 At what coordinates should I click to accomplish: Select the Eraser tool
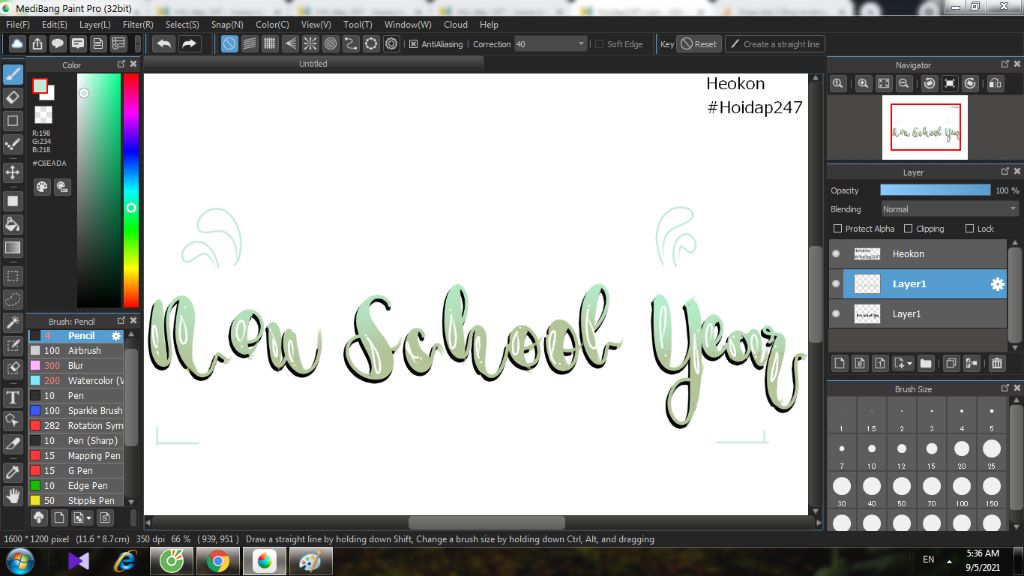click(x=12, y=98)
